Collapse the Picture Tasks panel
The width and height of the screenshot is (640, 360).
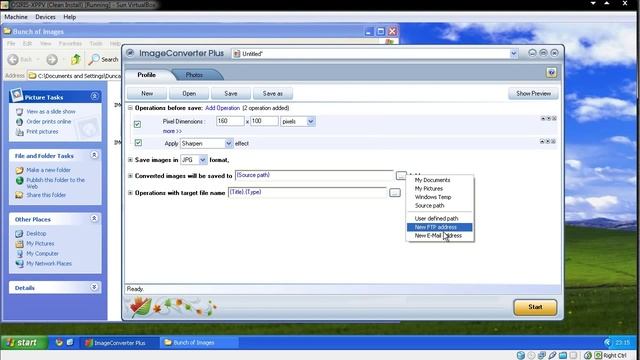(x=94, y=96)
